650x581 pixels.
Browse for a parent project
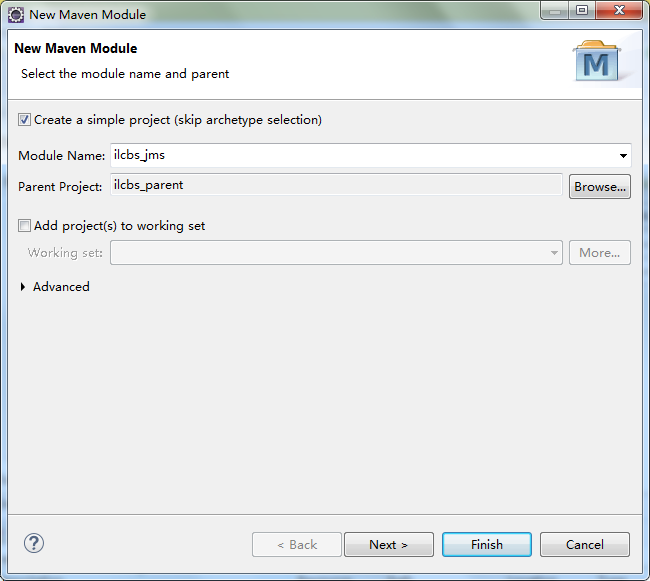coord(600,186)
